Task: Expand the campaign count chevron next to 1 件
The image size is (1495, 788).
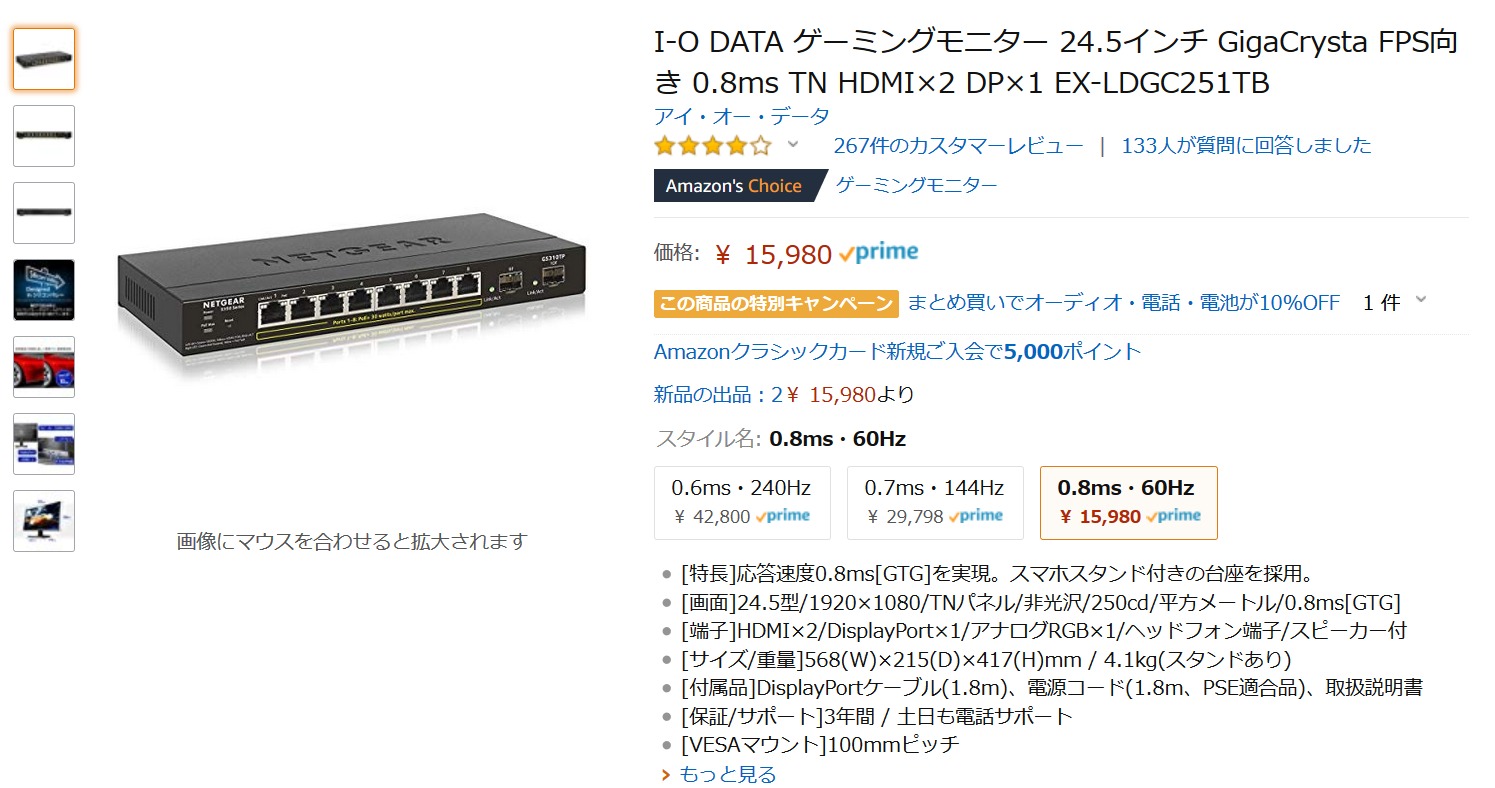Action: [x=1421, y=301]
